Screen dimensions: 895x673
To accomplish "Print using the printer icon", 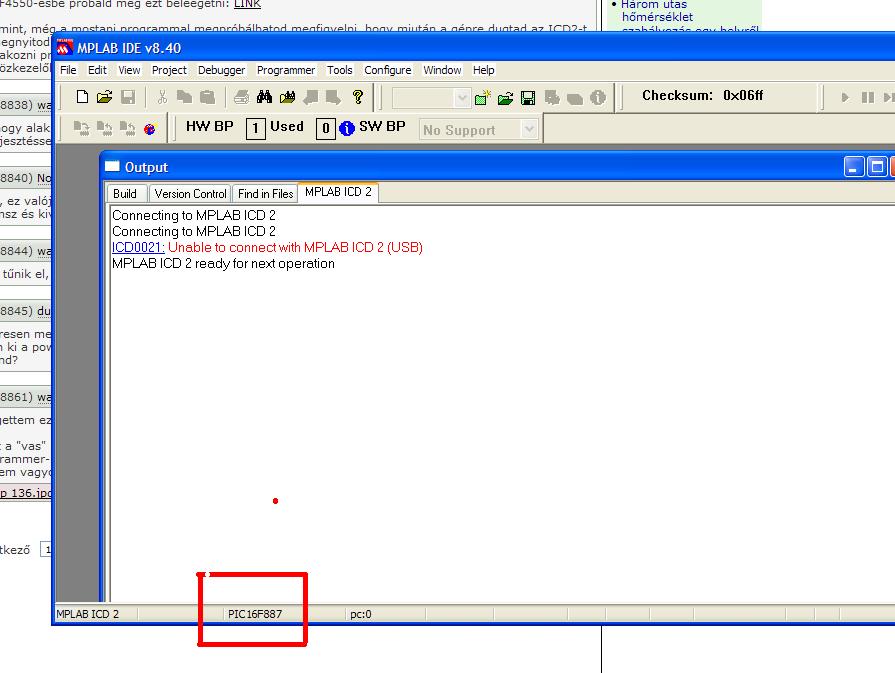I will click(241, 97).
